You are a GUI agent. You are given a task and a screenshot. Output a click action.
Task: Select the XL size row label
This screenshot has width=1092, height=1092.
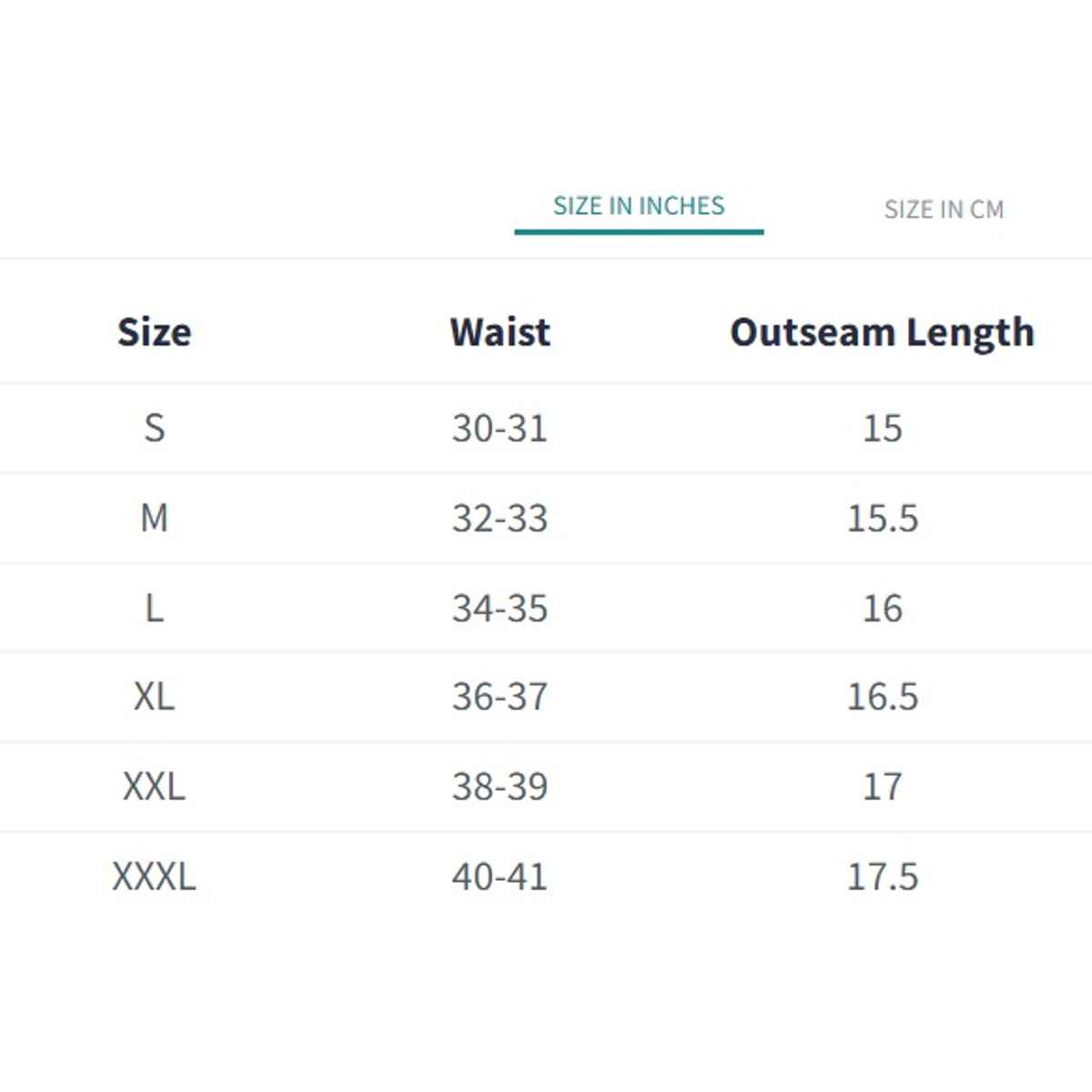click(155, 697)
